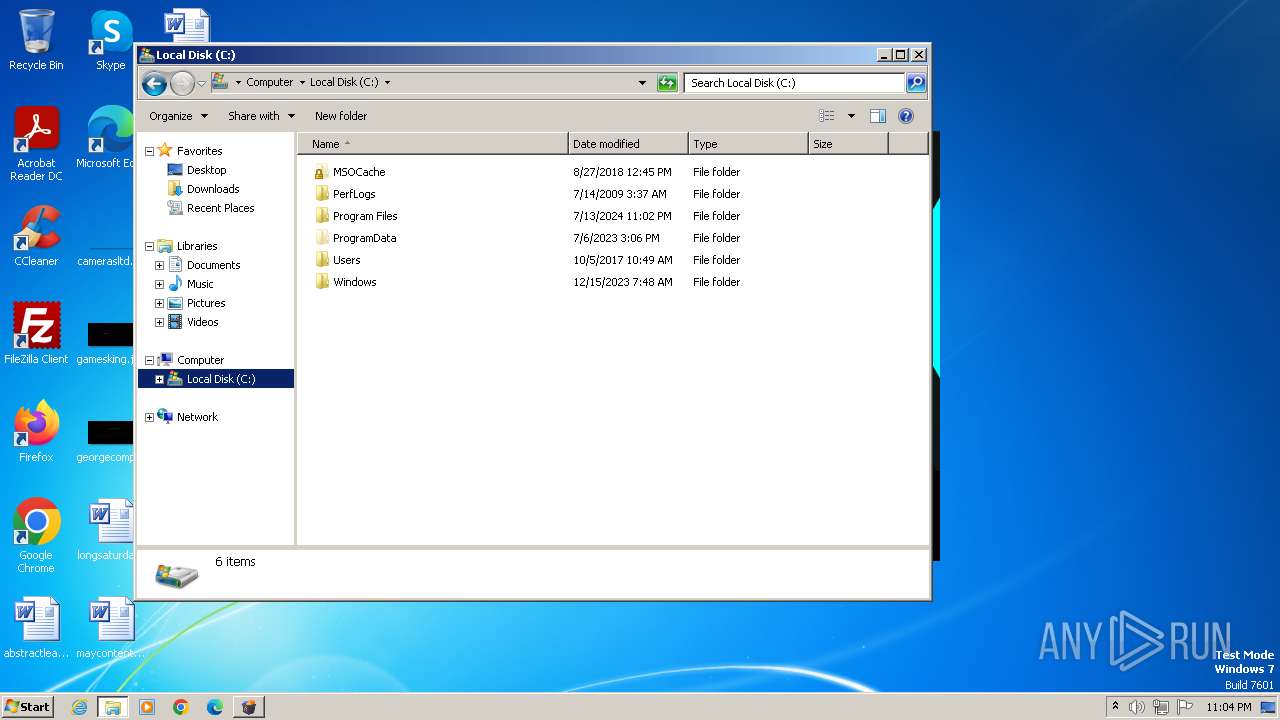This screenshot has width=1280, height=720.
Task: Click the Forward navigation arrow
Action: pyautogui.click(x=182, y=83)
